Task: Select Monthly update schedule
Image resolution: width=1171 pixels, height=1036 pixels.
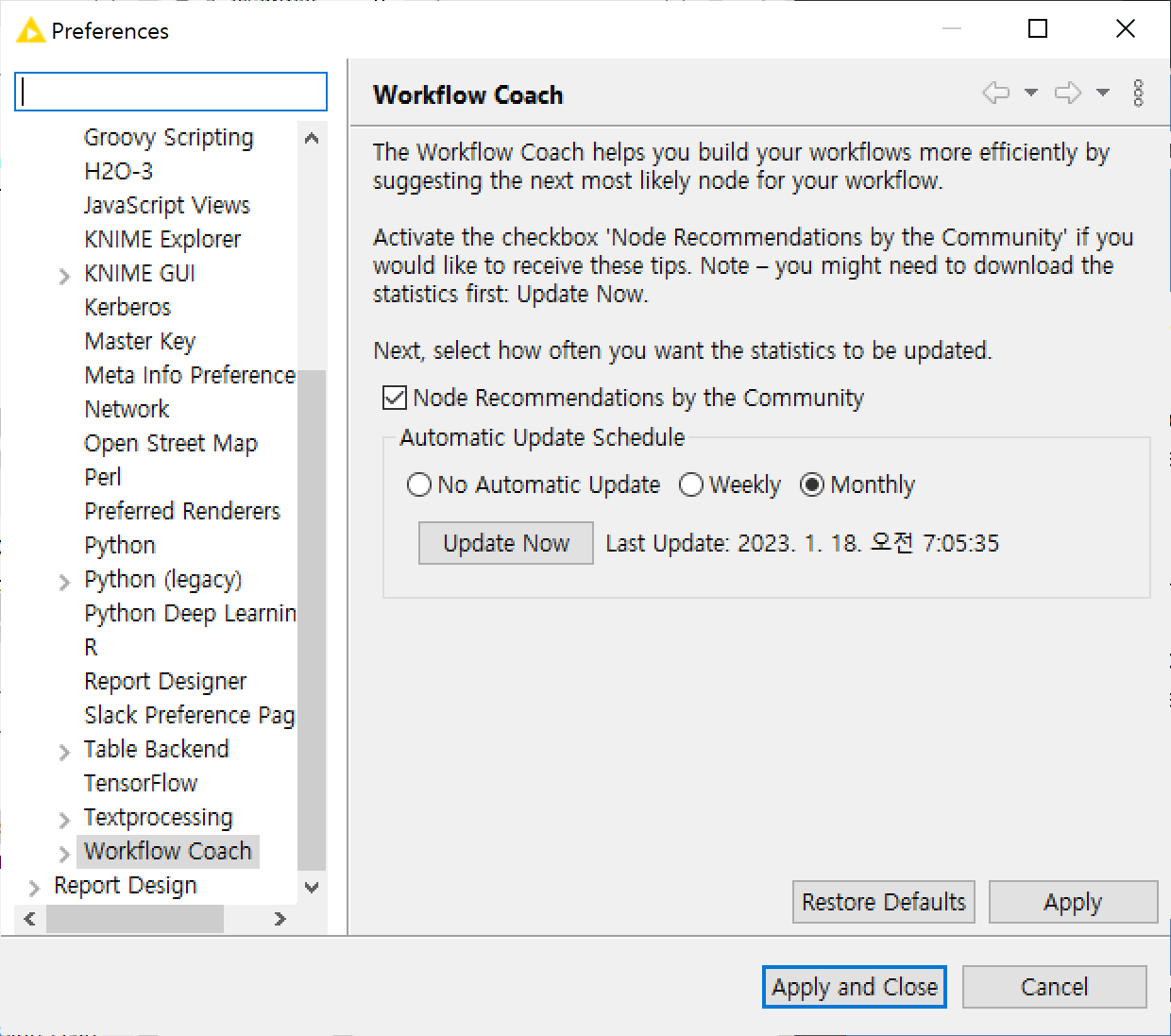Action: pyautogui.click(x=812, y=484)
